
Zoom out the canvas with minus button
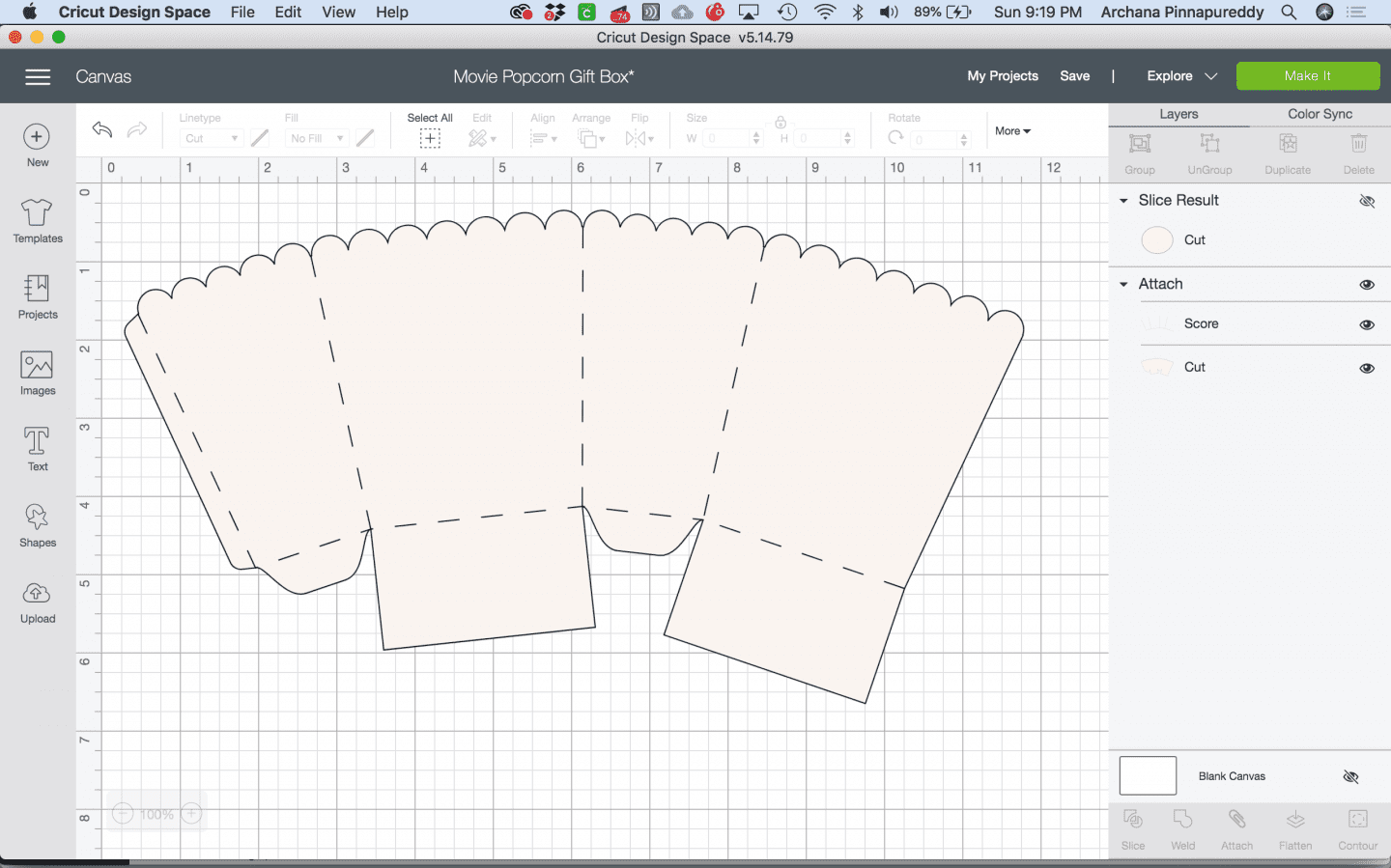[x=123, y=814]
